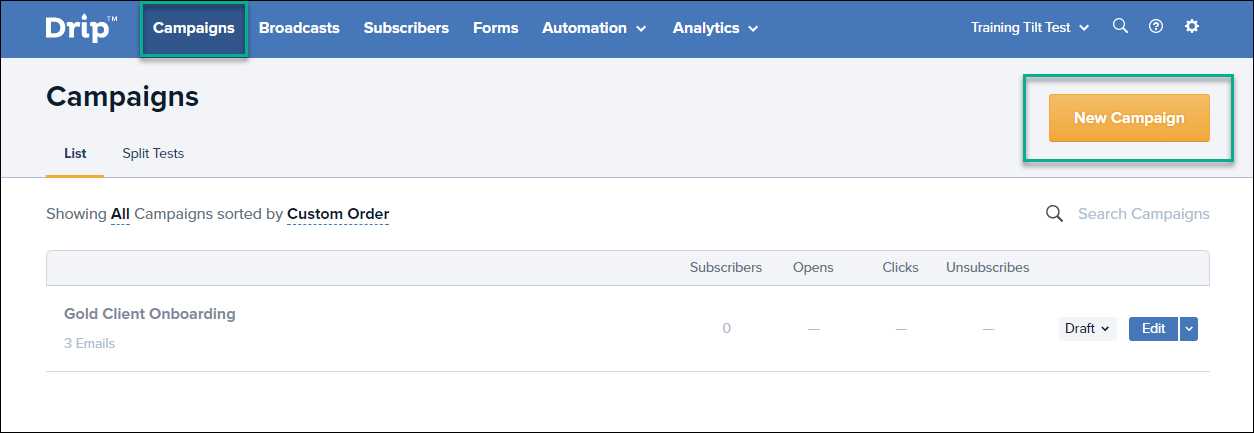Viewport: 1254px width, 433px height.
Task: Edit the Gold Client Onboarding campaign
Action: pyautogui.click(x=1153, y=328)
